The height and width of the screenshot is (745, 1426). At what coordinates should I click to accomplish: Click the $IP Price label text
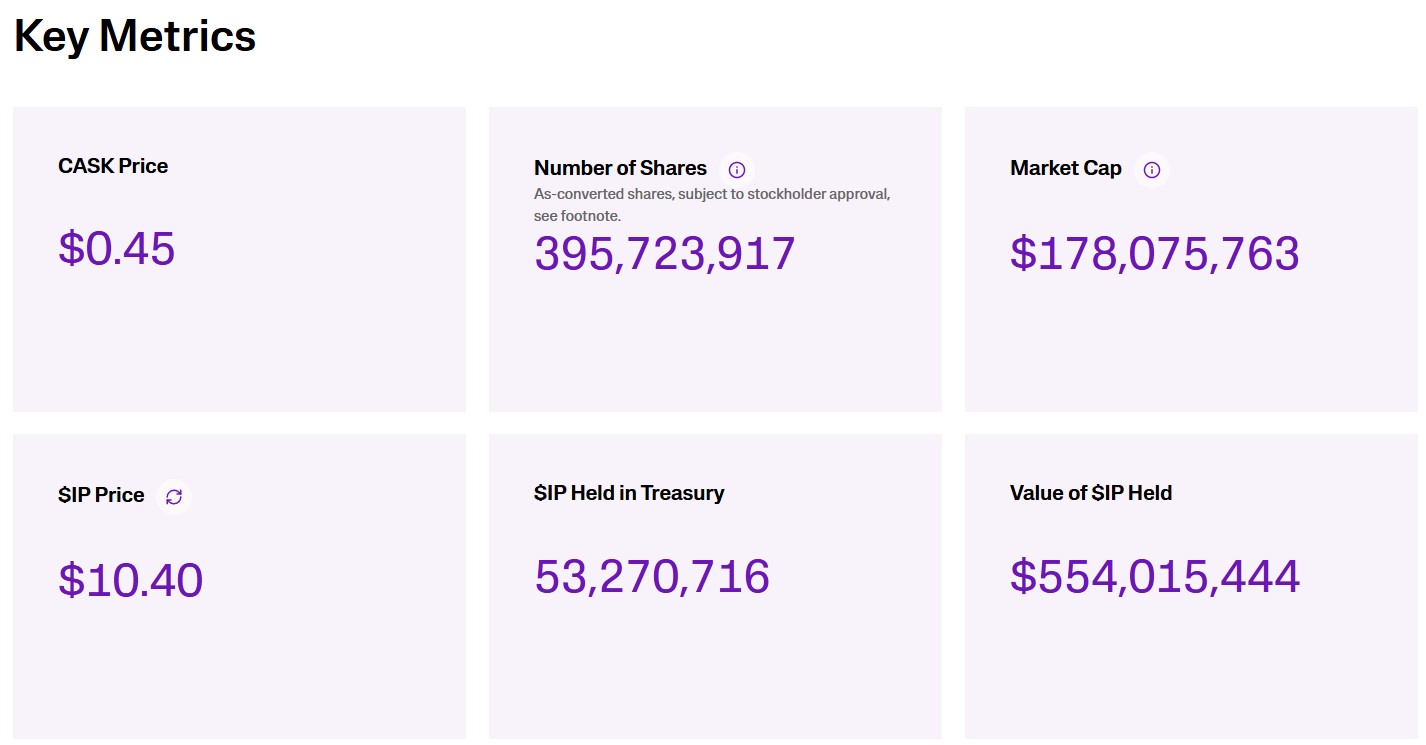click(101, 495)
